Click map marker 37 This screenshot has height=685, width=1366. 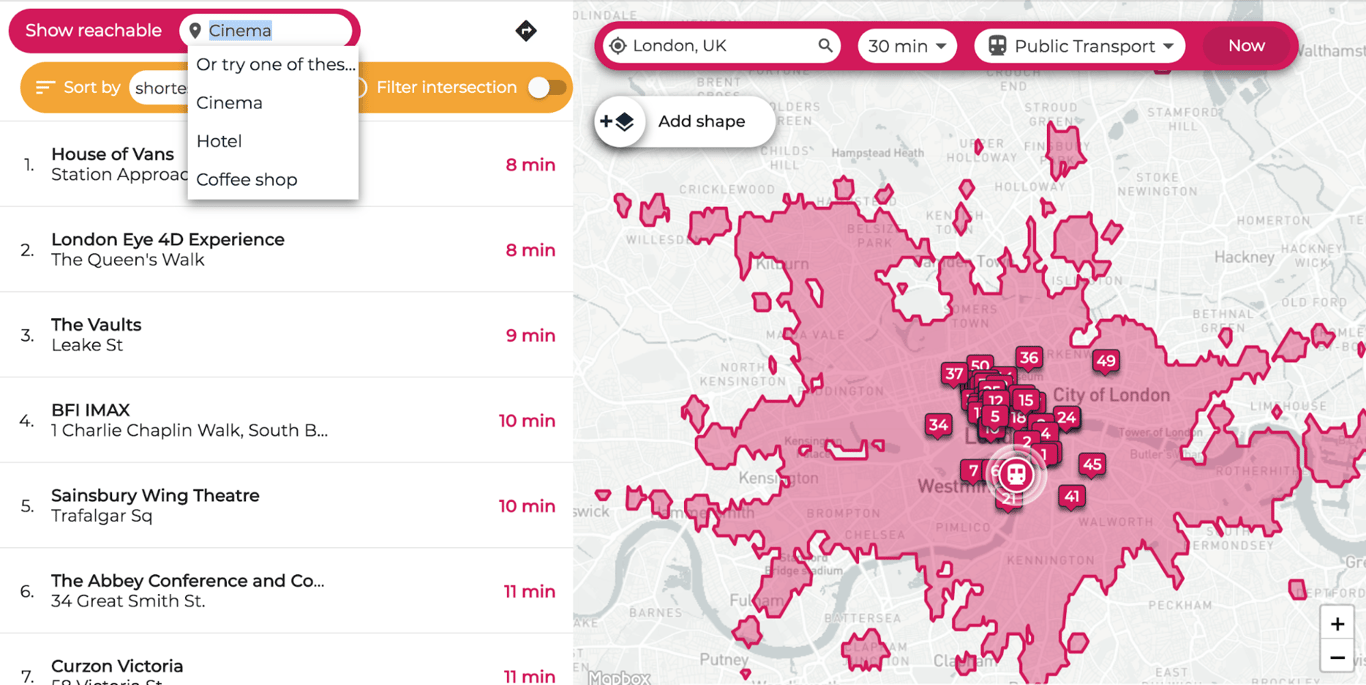pyautogui.click(x=954, y=374)
